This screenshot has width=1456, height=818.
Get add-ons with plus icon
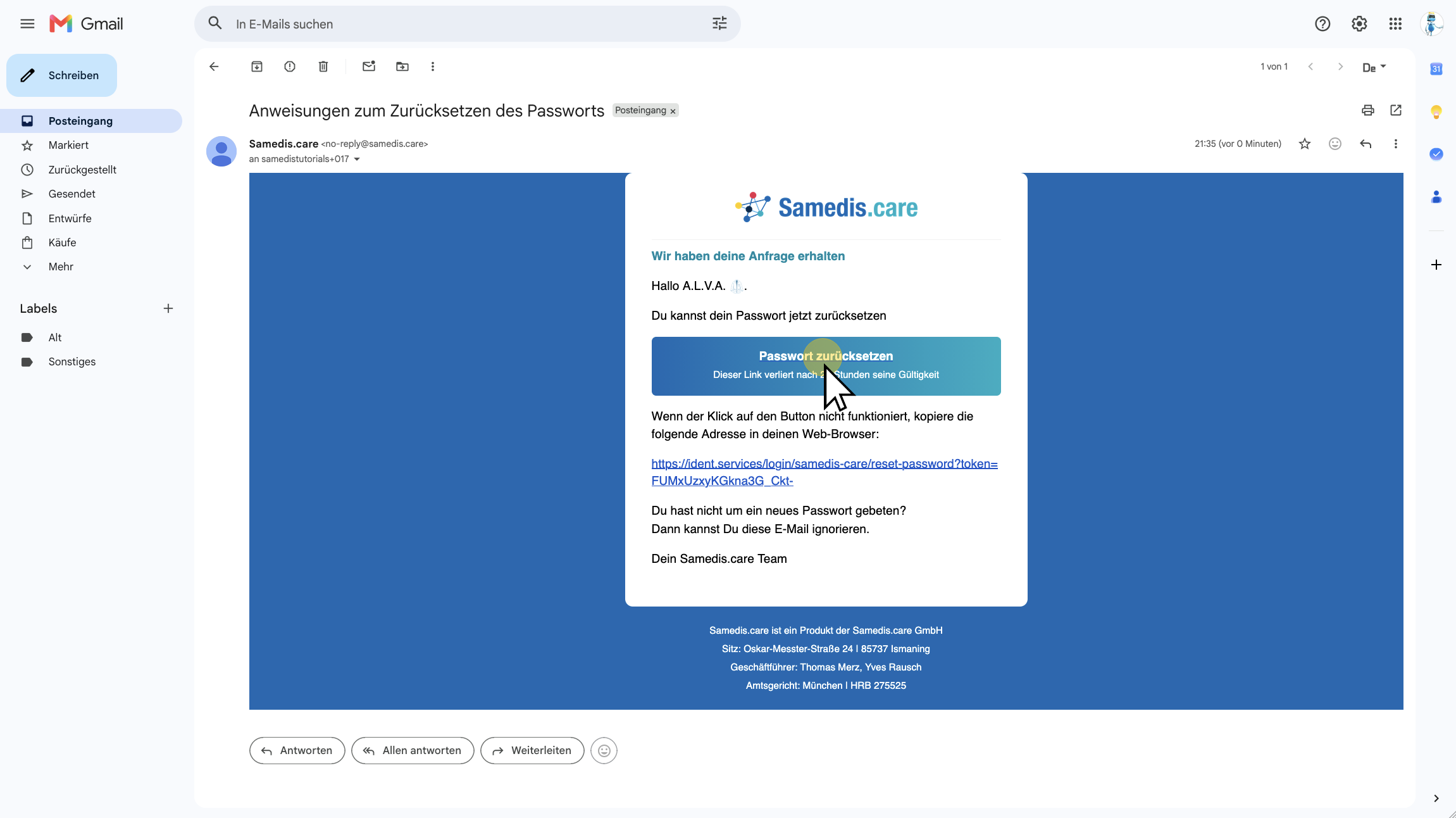pos(1436,265)
